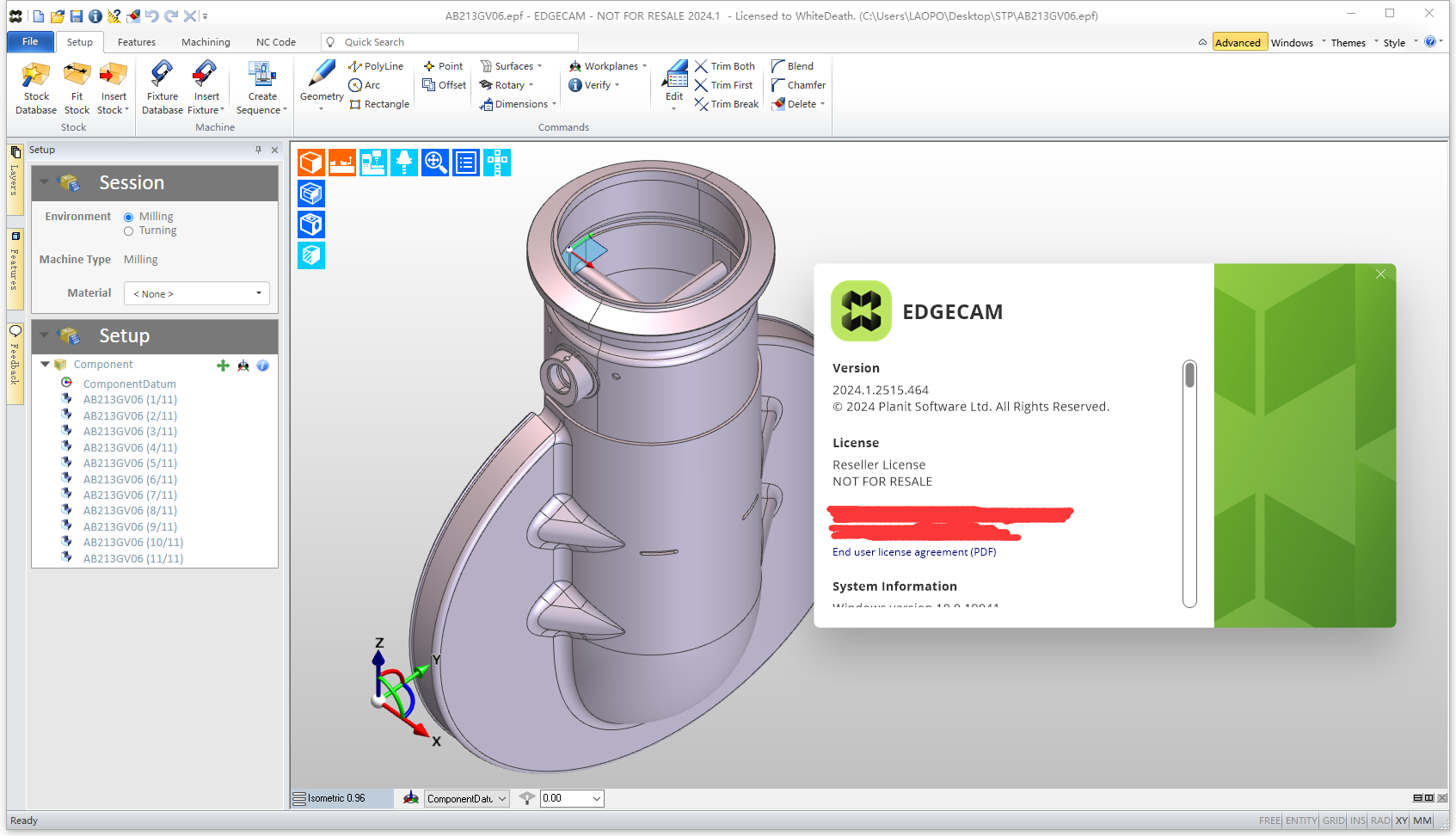Click about dialog vertical scrollbar
Screen dimensions: 1456x836
[x=1190, y=483]
